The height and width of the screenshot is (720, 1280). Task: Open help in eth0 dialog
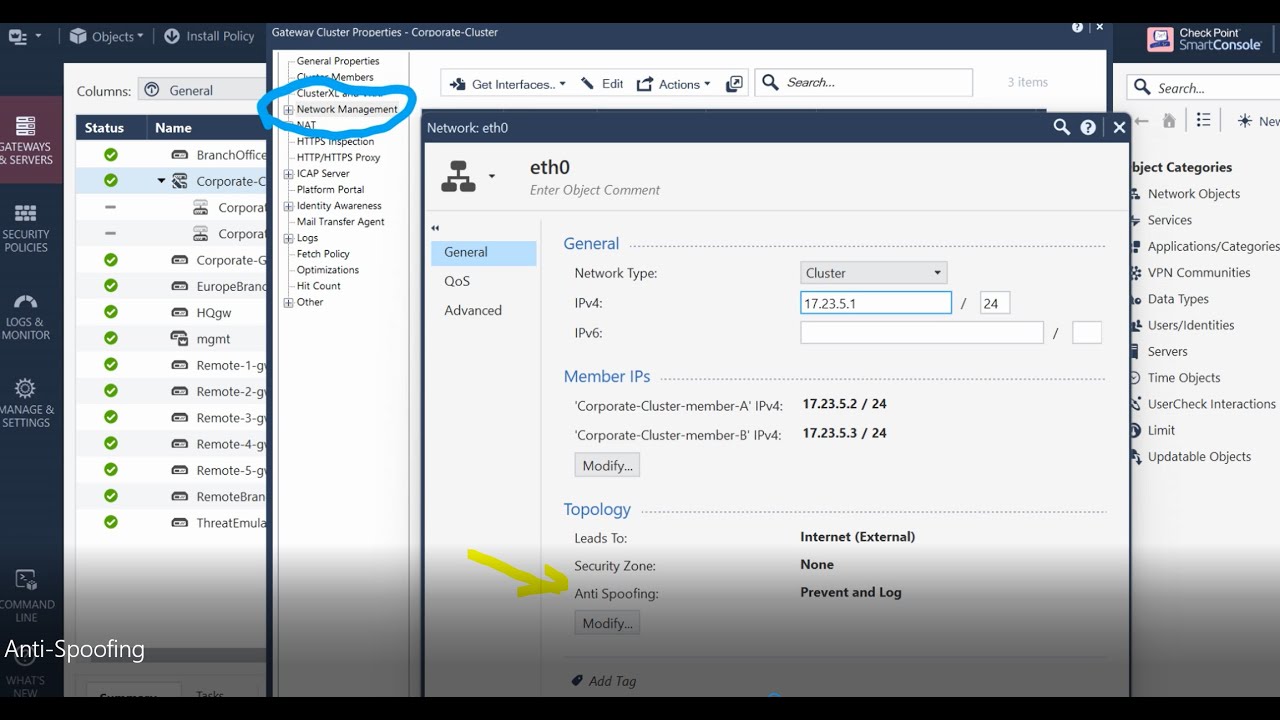[1088, 127]
